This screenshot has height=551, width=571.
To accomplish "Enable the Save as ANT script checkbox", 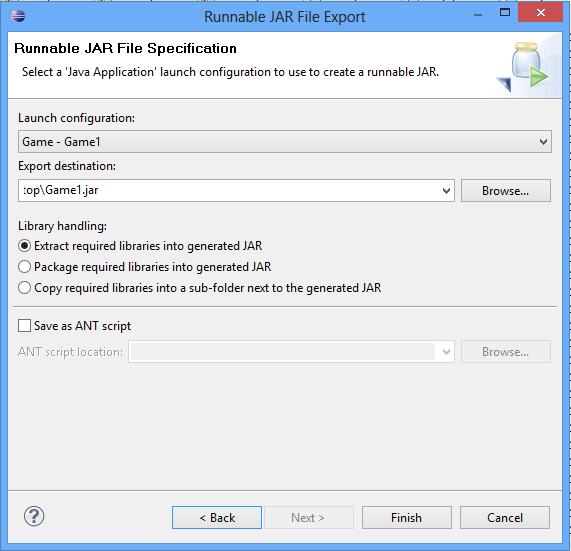I will (24, 325).
